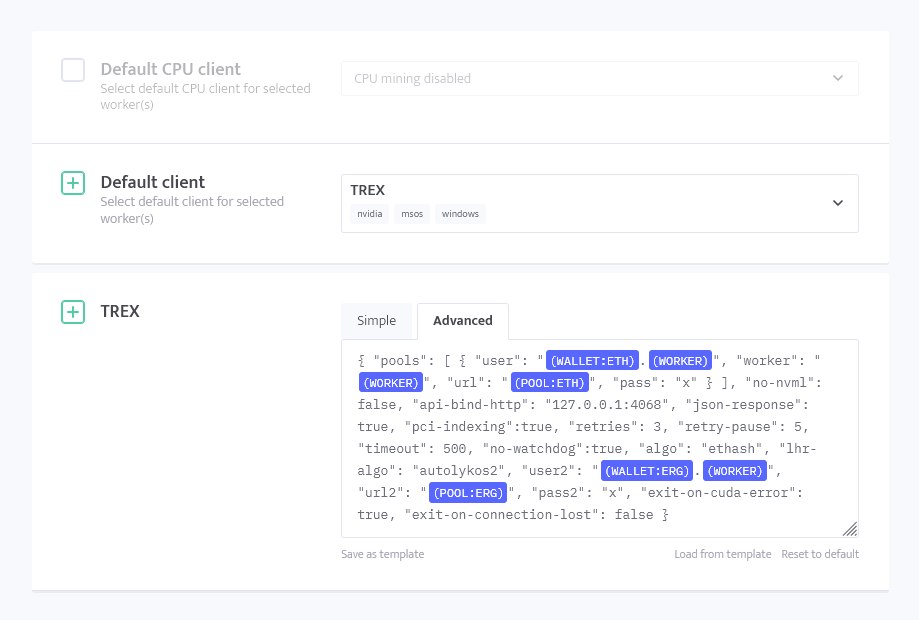Open the TREX default client dropdown
Image resolution: width=919 pixels, height=620 pixels.
600,203
